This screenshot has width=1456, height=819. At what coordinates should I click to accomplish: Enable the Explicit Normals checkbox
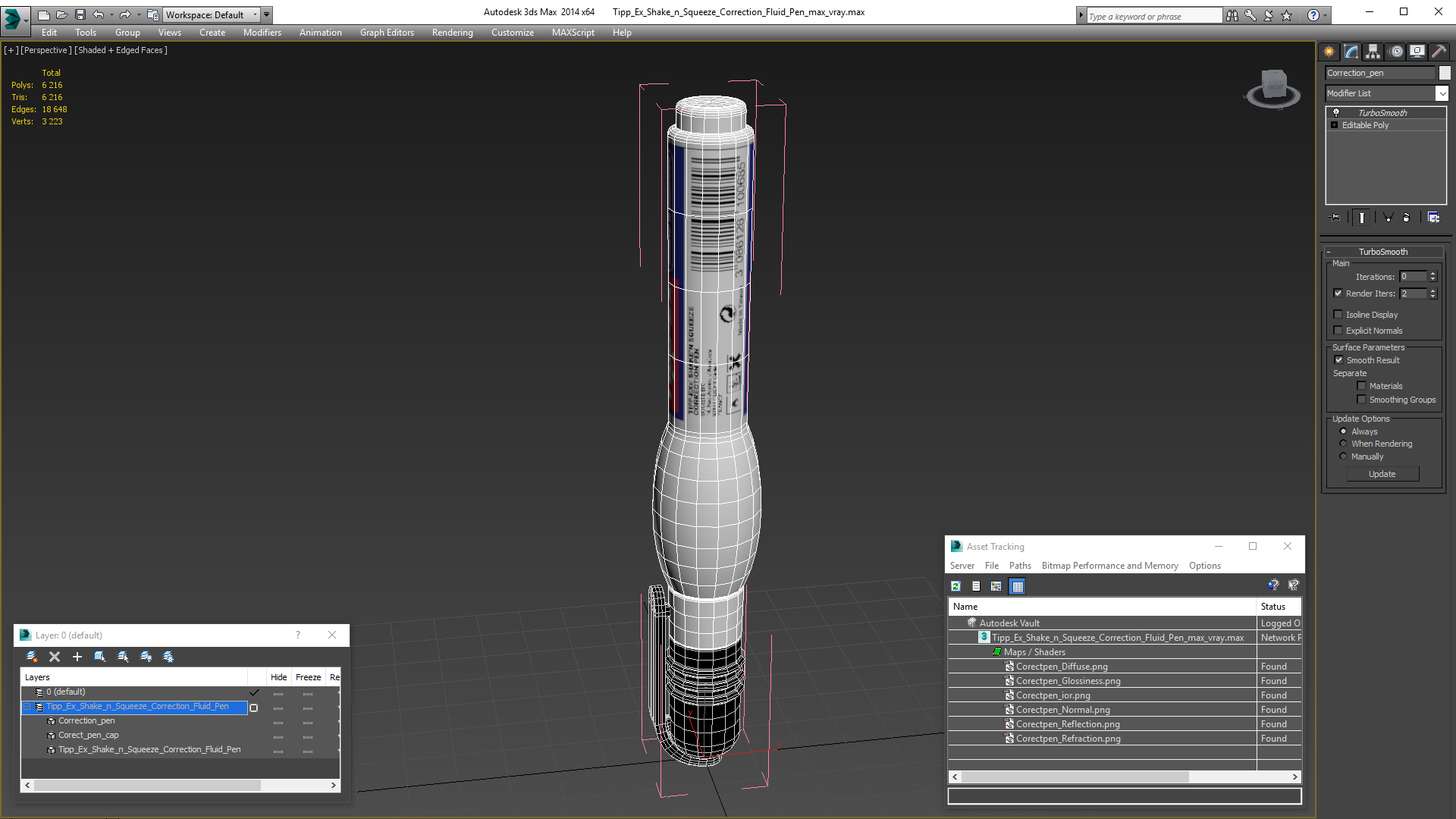pos(1338,331)
